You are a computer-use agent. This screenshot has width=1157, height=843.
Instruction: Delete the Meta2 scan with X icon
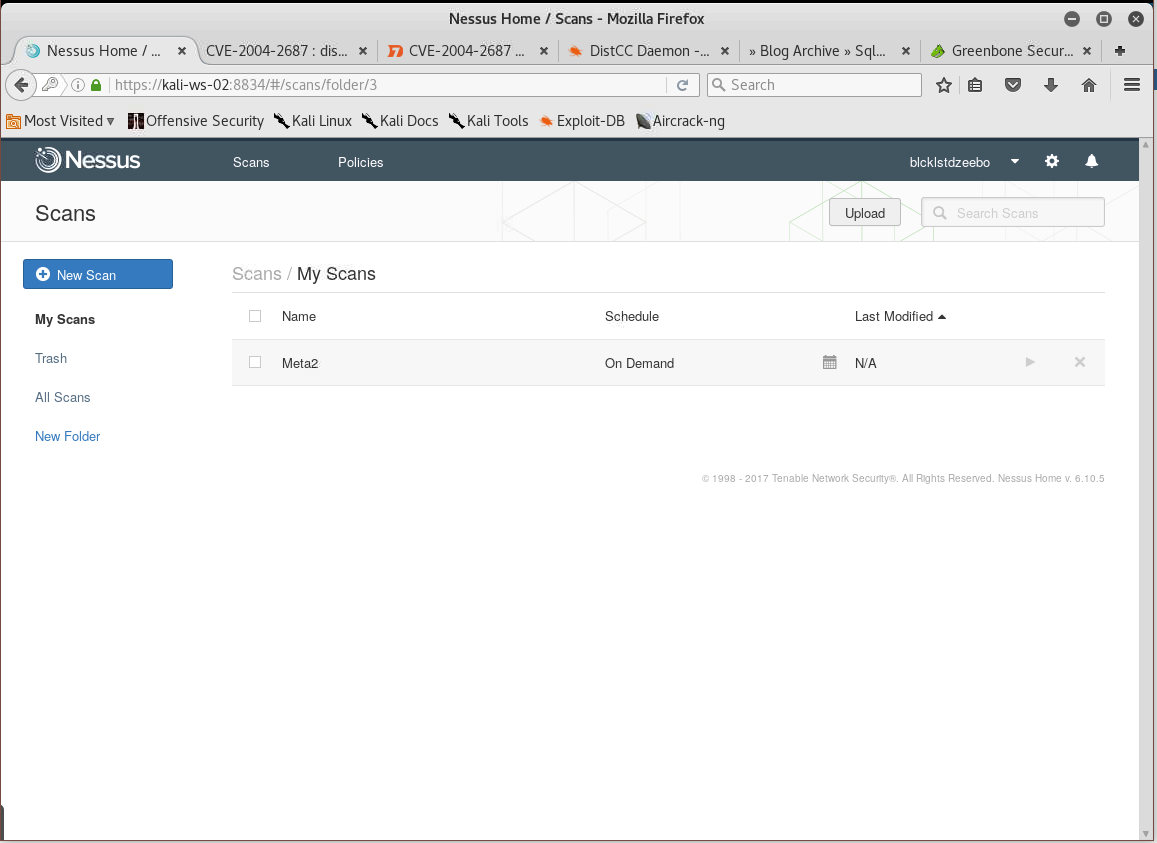tap(1080, 362)
